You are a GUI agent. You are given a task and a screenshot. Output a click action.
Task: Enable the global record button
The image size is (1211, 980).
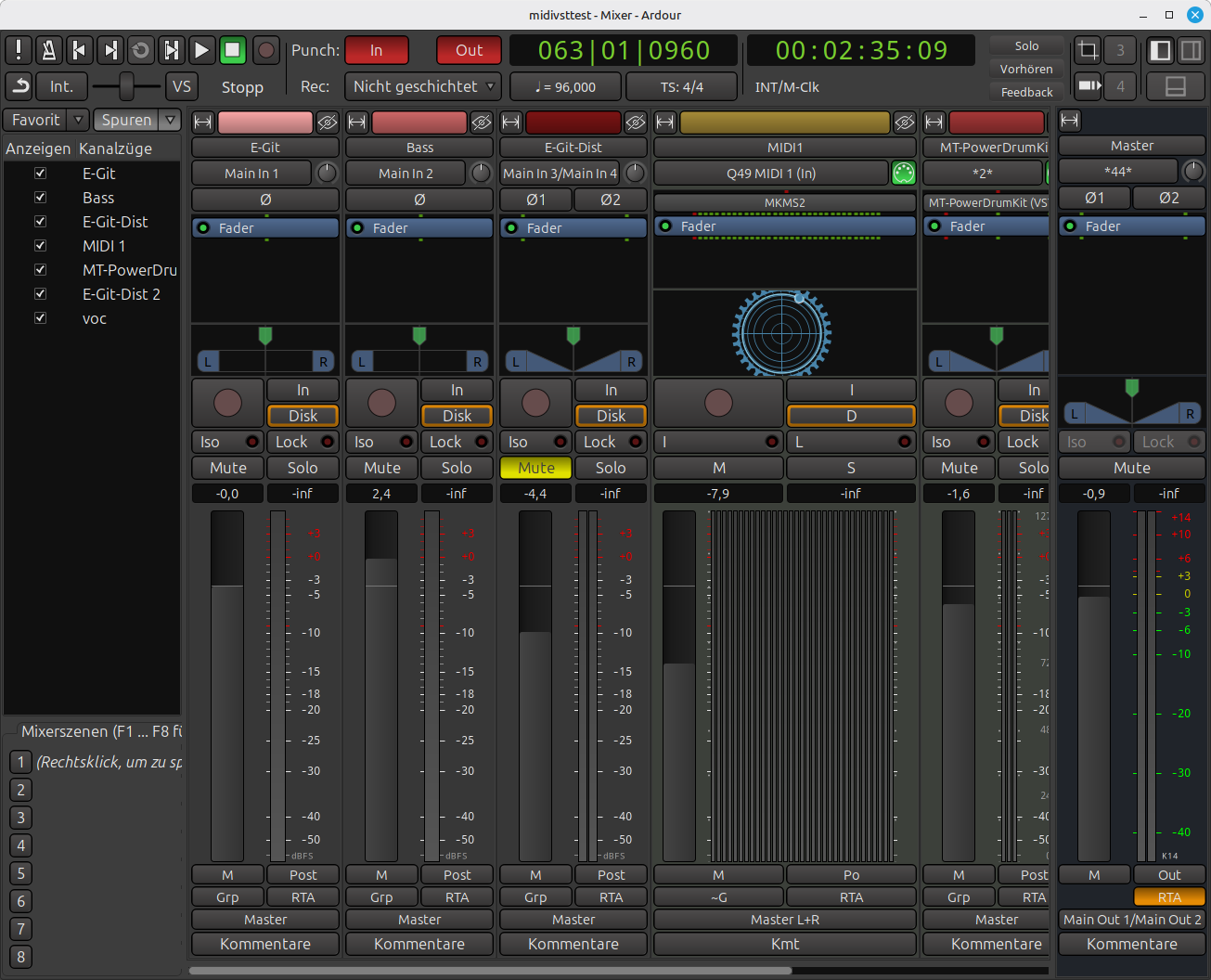click(x=266, y=50)
